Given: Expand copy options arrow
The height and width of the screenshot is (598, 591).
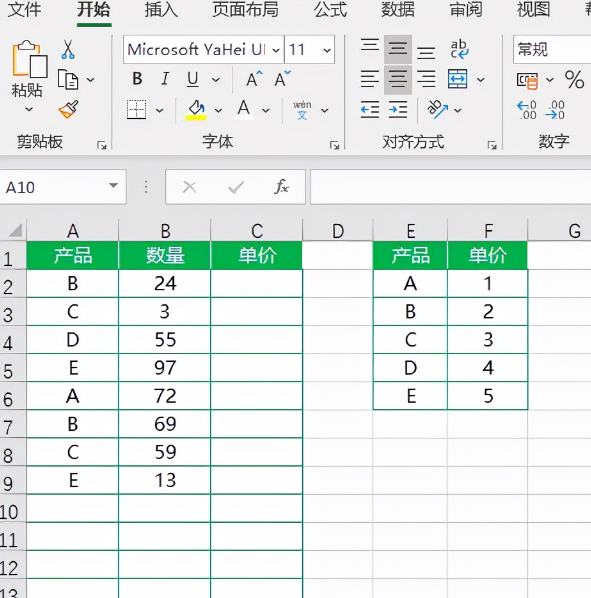Looking at the screenshot, I should [x=90, y=80].
